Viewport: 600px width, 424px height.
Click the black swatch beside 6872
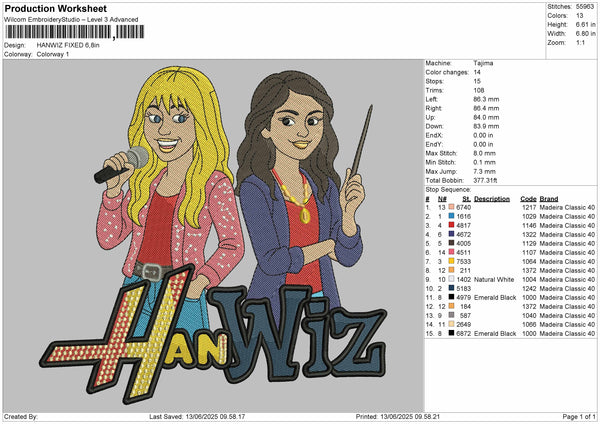451,333
